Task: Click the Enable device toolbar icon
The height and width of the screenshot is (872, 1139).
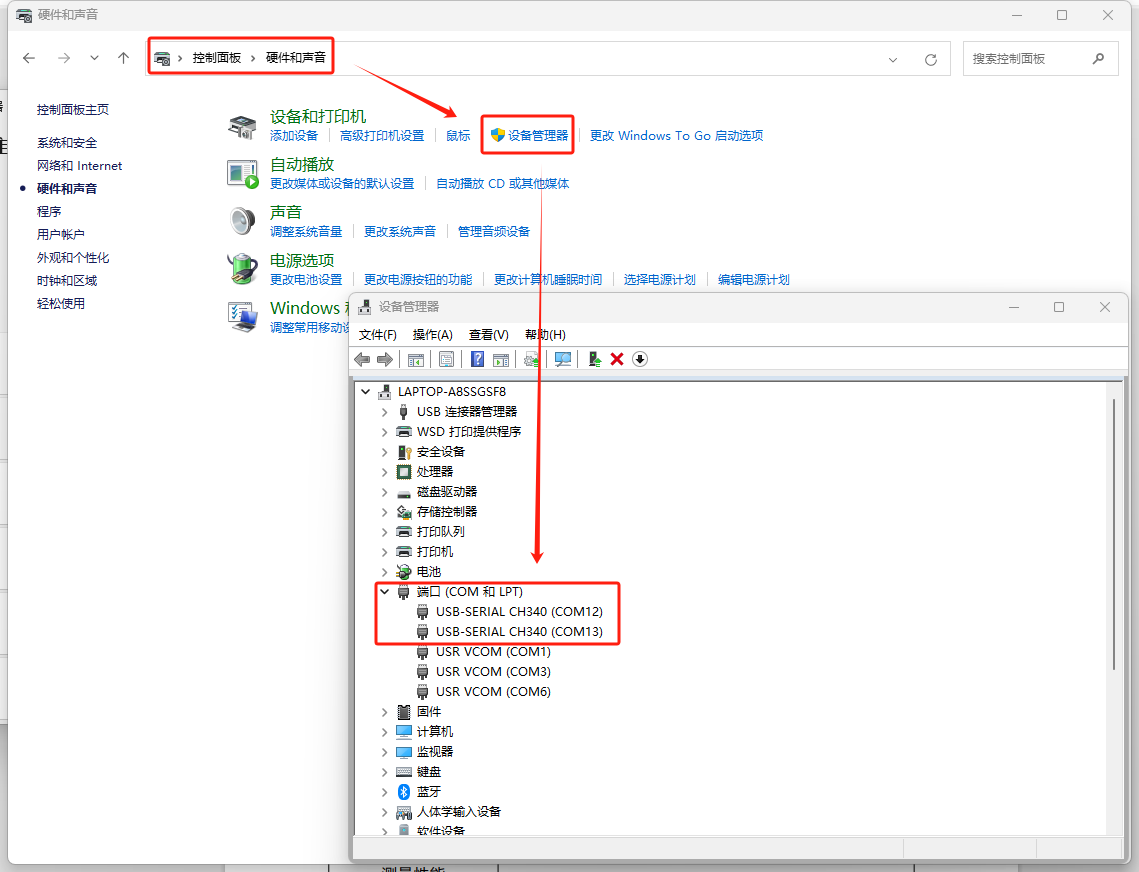Action: pos(594,359)
